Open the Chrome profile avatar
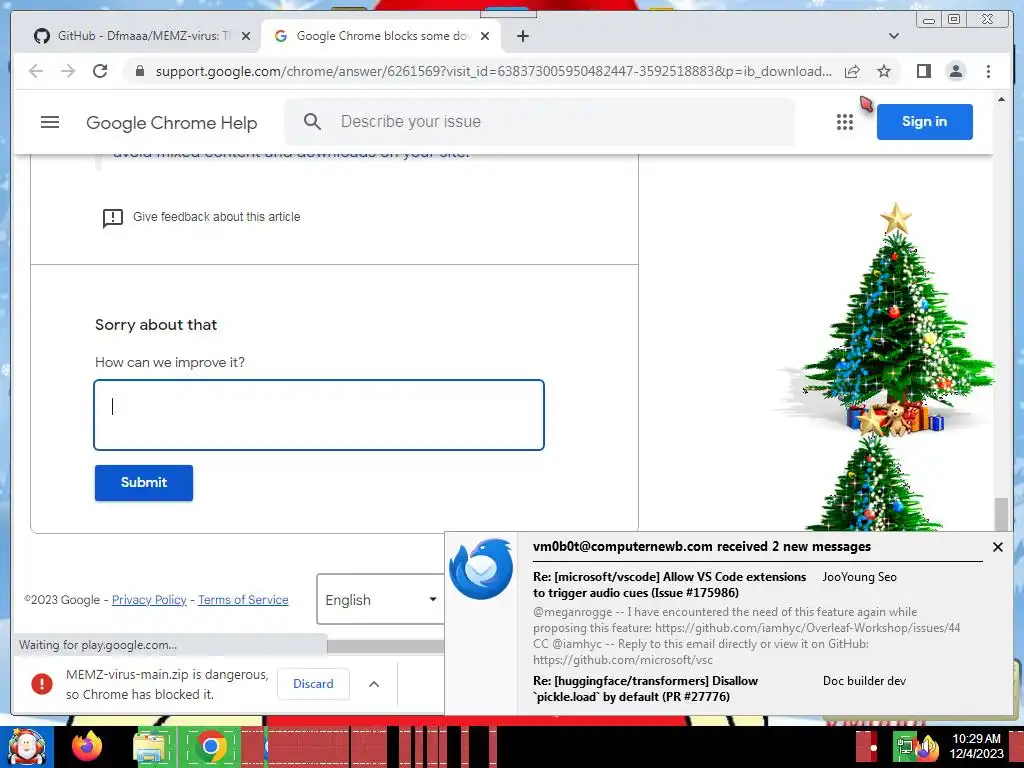 955,71
